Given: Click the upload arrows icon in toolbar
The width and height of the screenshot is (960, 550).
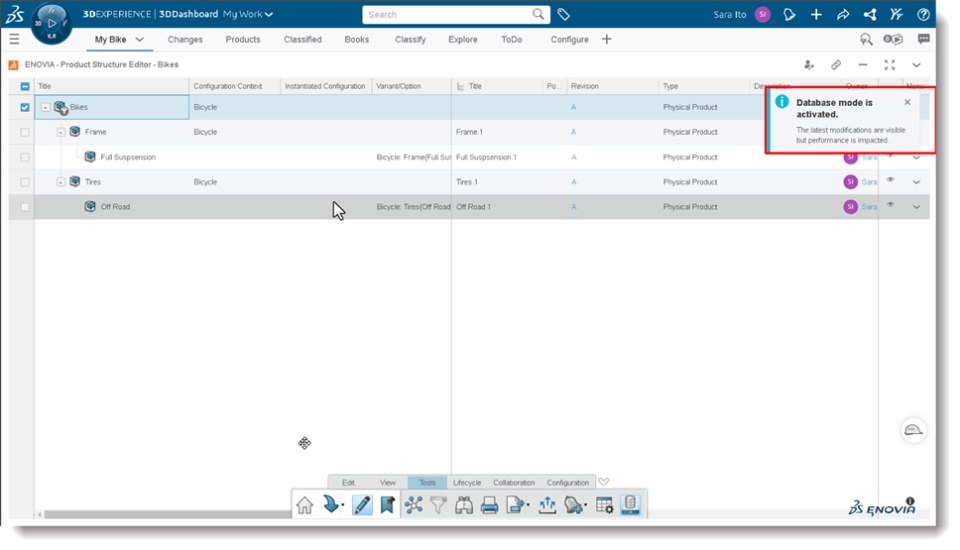Looking at the screenshot, I should (x=547, y=505).
